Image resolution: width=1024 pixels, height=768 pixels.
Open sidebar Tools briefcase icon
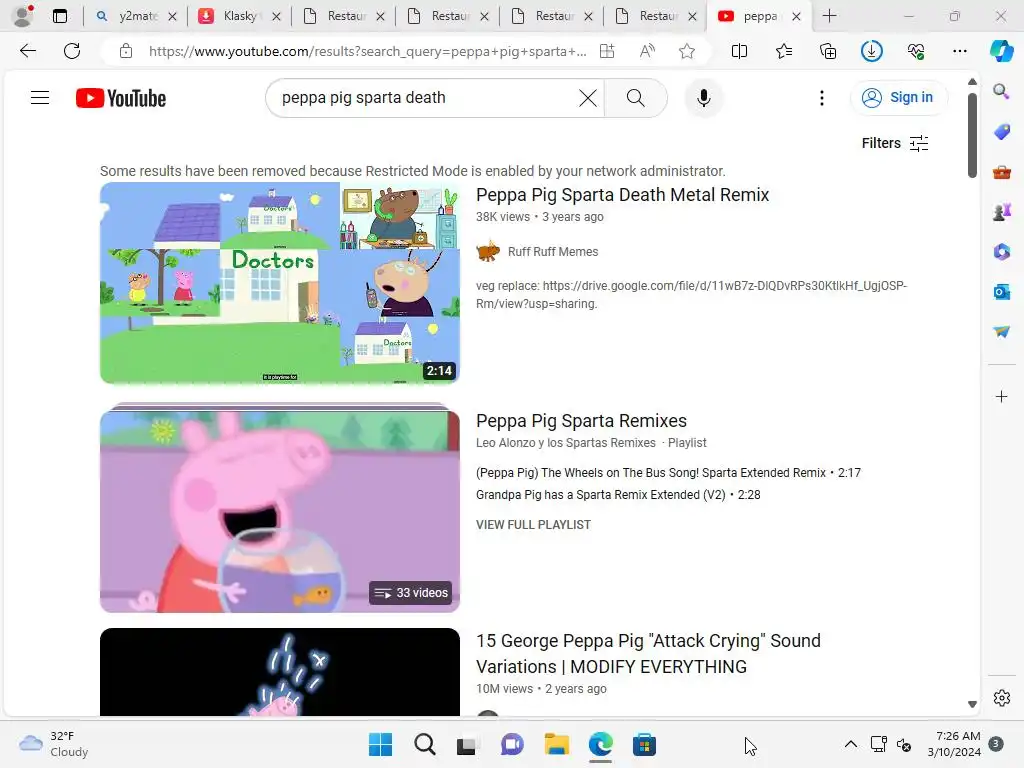(x=1001, y=172)
